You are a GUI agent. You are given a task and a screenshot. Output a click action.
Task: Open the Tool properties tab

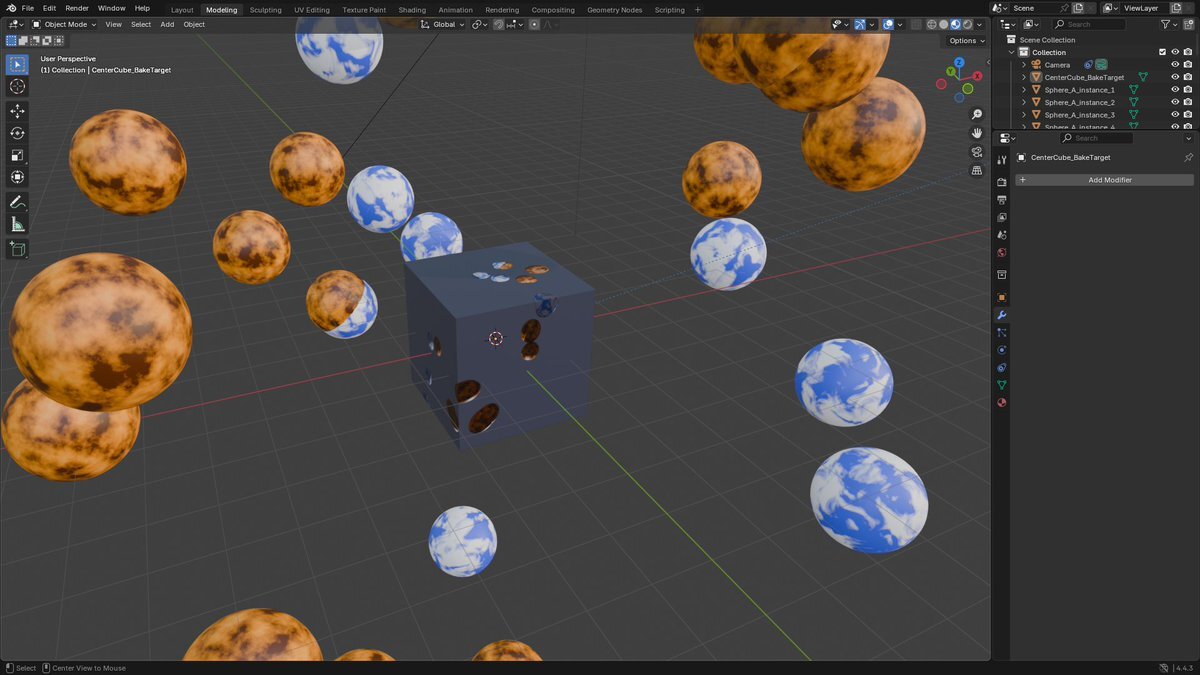click(1002, 159)
